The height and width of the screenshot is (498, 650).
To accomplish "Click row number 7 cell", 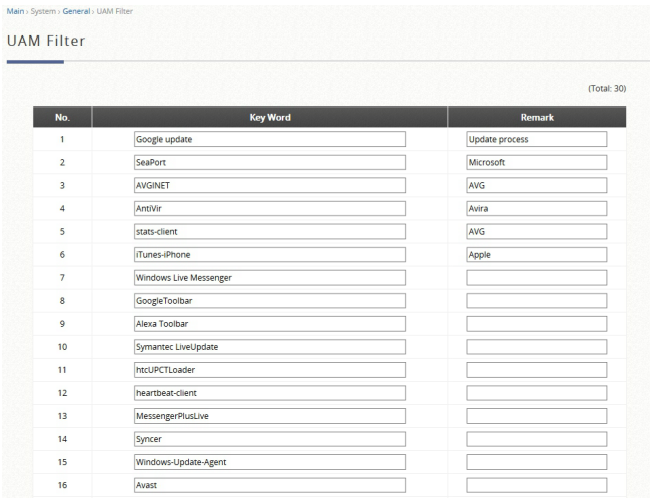I will [x=62, y=277].
